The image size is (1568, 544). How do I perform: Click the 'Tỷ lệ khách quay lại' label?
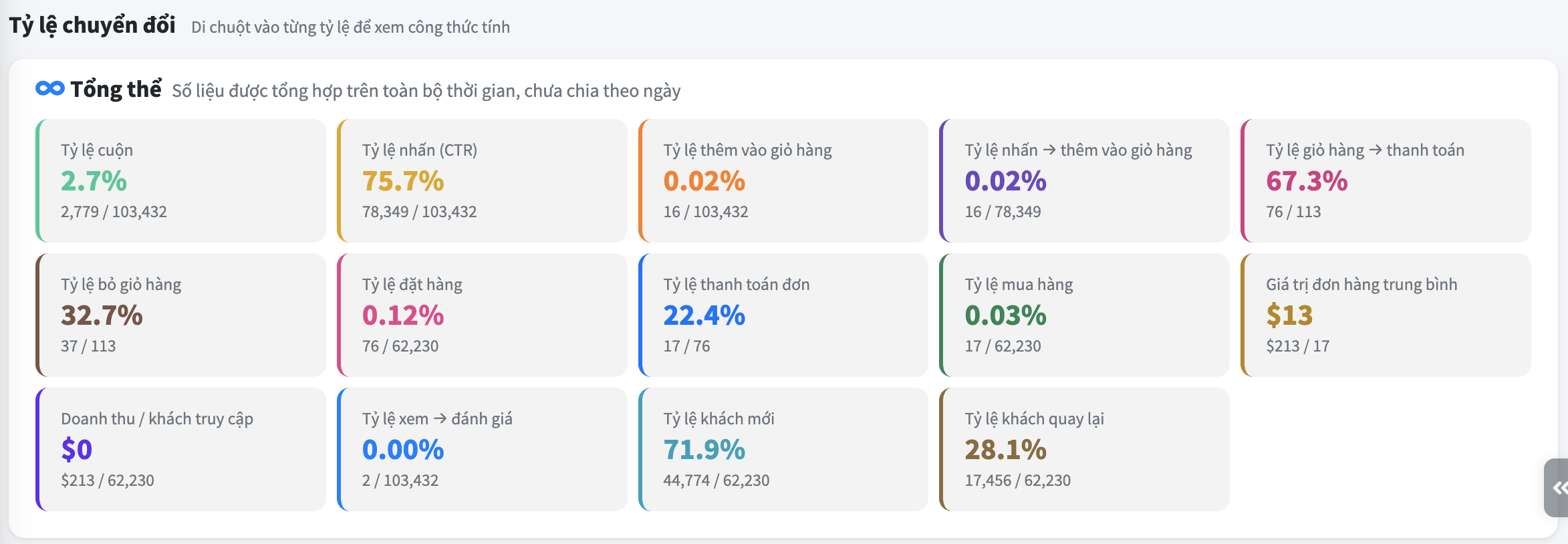point(1034,418)
